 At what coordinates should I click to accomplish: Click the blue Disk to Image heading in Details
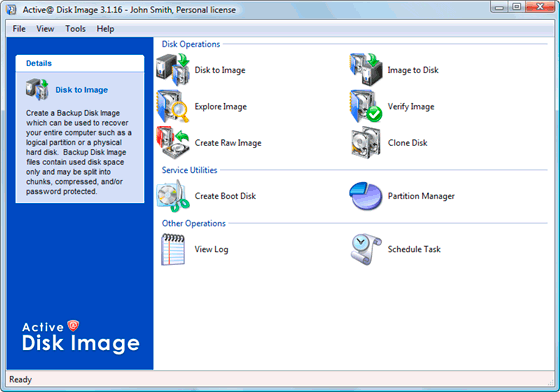point(81,90)
